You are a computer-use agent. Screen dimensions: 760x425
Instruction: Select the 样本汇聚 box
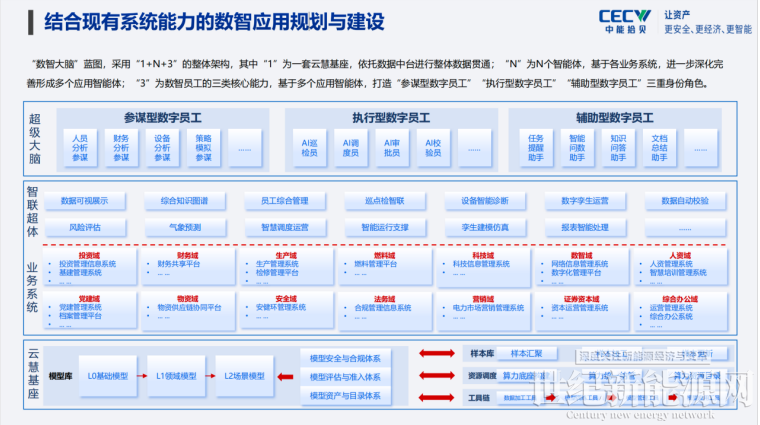point(527,354)
